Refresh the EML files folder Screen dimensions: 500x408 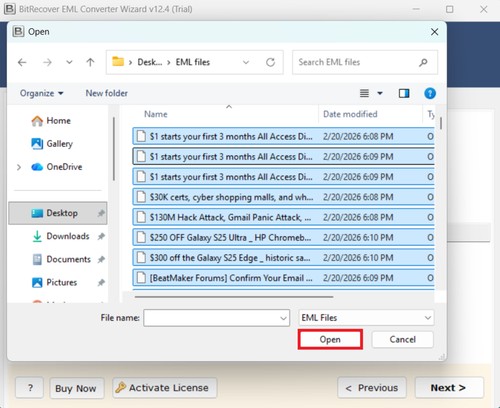point(270,62)
